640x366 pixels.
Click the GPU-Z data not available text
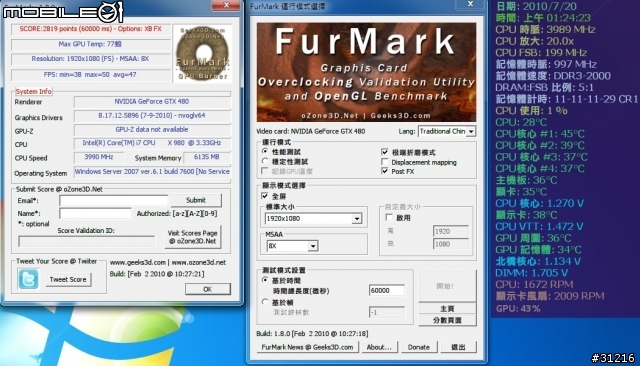[x=152, y=130]
